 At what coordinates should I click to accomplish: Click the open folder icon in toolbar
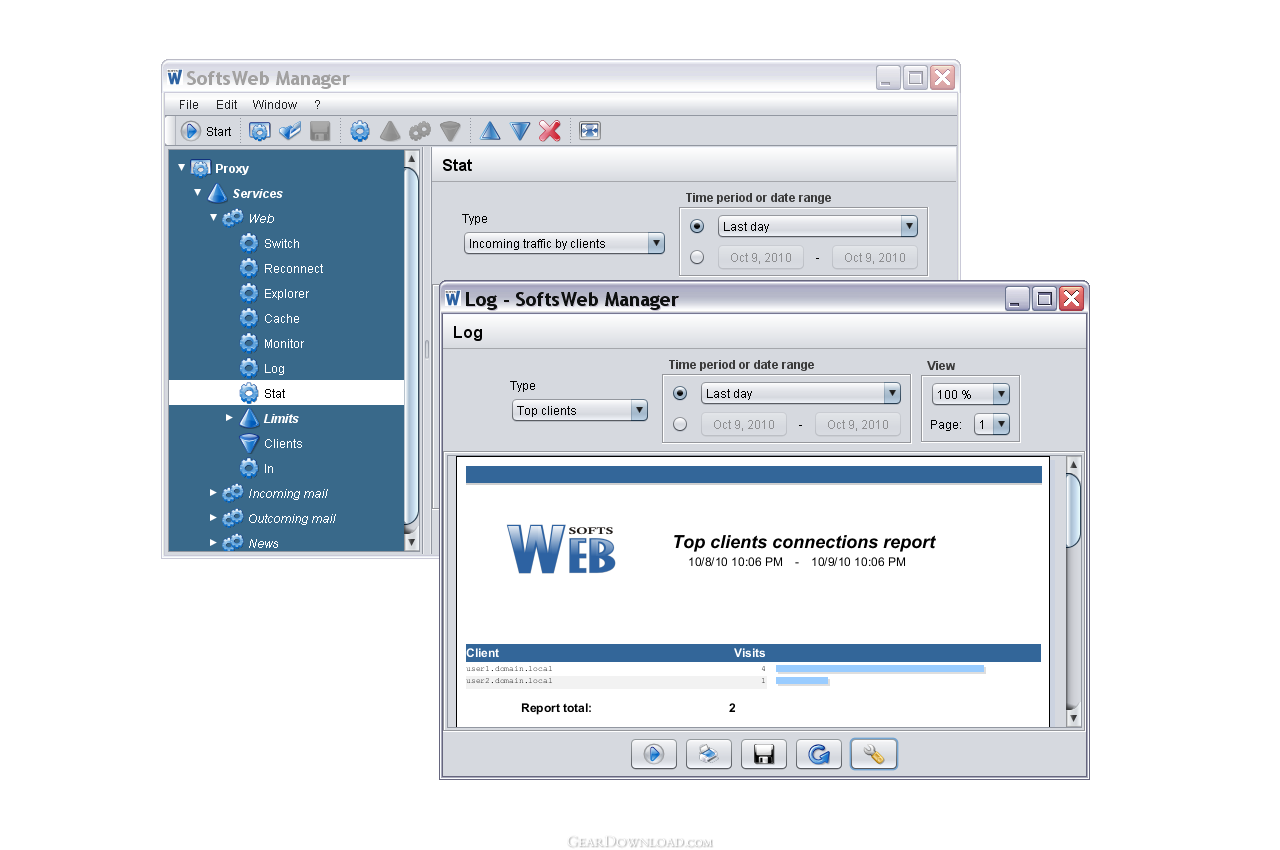[290, 131]
